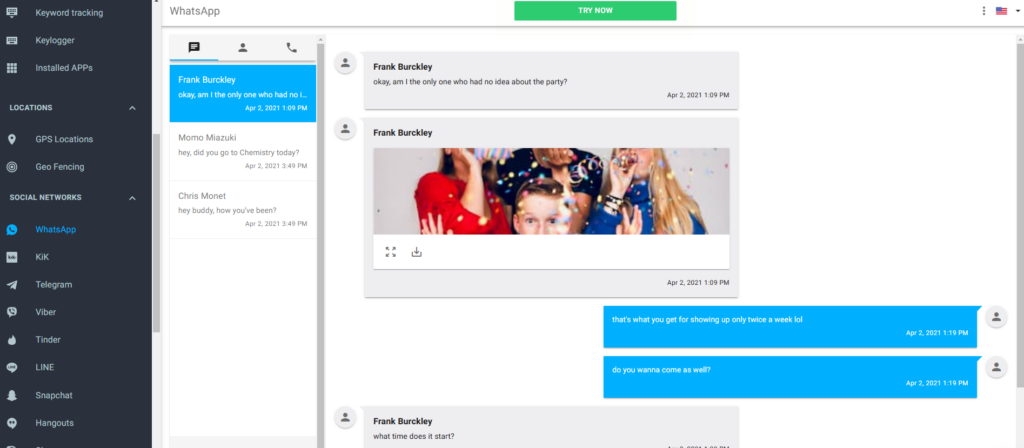
Task: Open Chris Monet conversation
Action: click(x=243, y=210)
